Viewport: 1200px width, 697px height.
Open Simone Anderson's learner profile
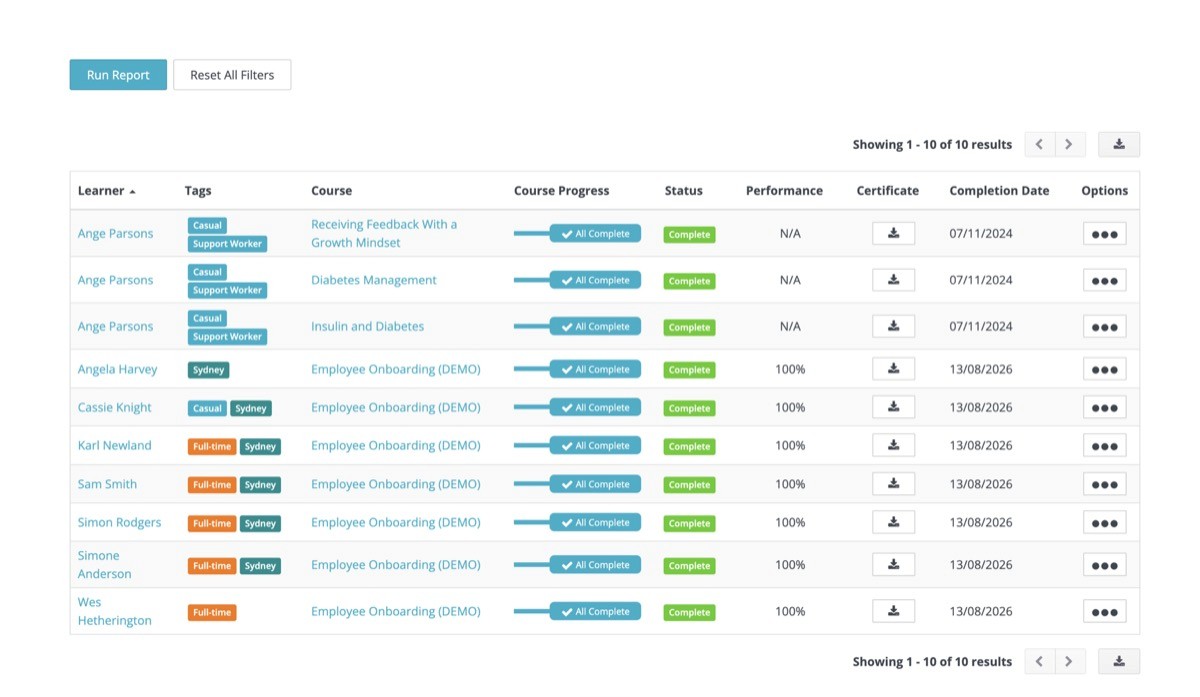[x=104, y=564]
